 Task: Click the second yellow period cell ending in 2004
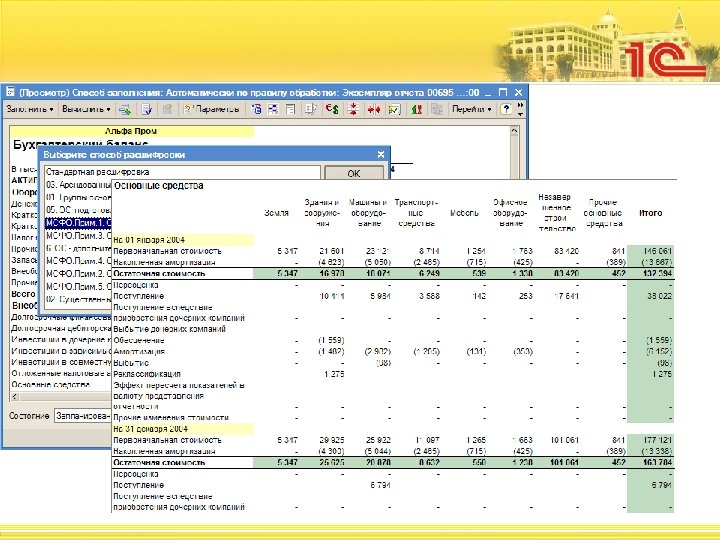(x=183, y=429)
